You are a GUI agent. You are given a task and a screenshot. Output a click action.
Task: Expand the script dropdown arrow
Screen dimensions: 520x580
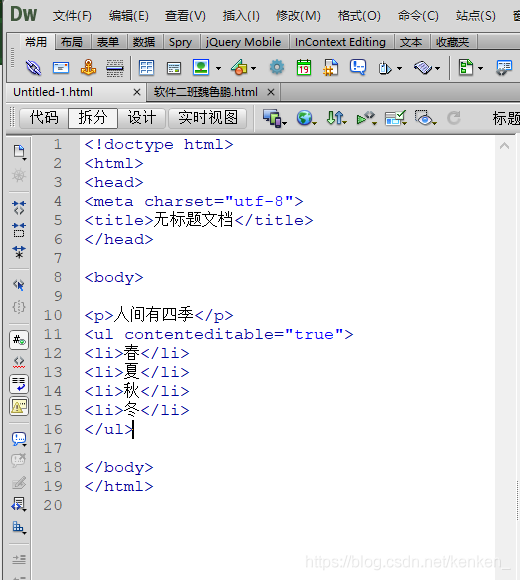tap(438, 68)
